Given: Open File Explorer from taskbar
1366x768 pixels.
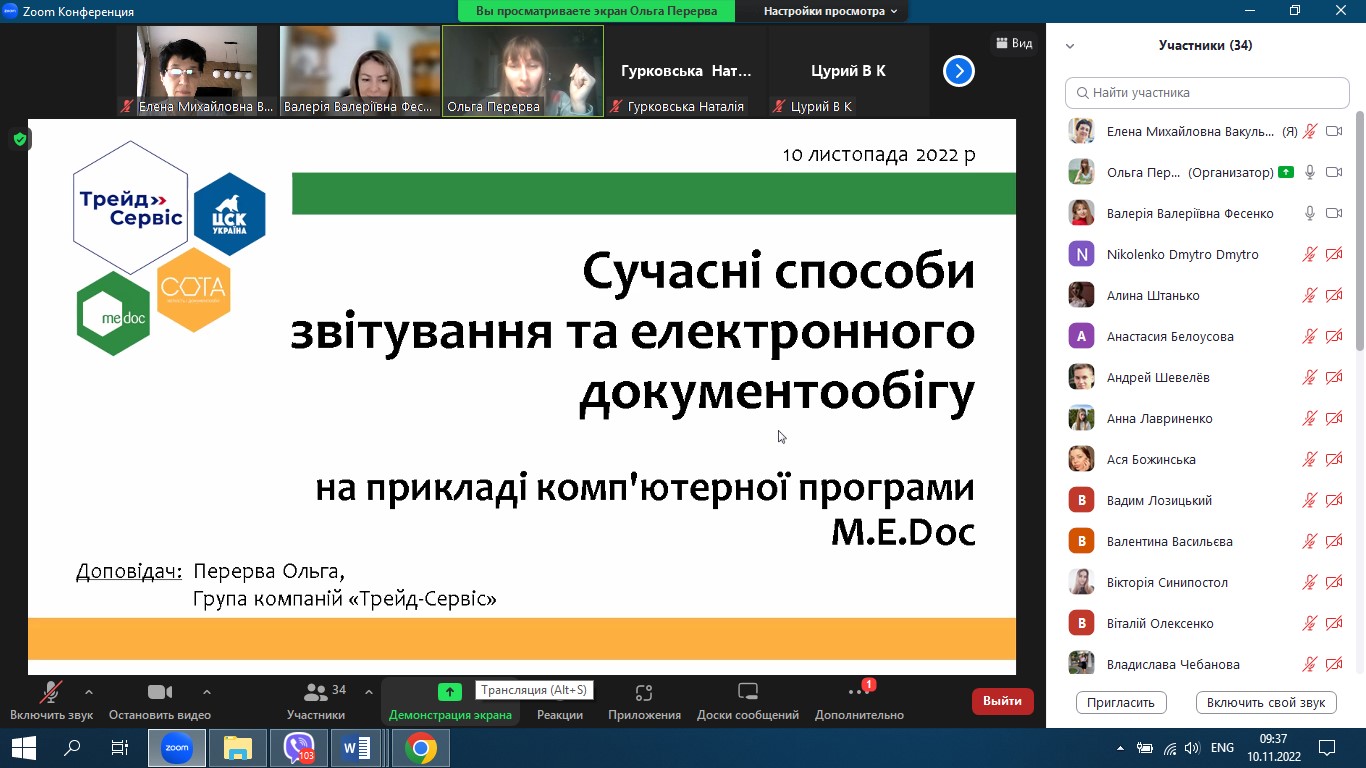Looking at the screenshot, I should (x=237, y=748).
